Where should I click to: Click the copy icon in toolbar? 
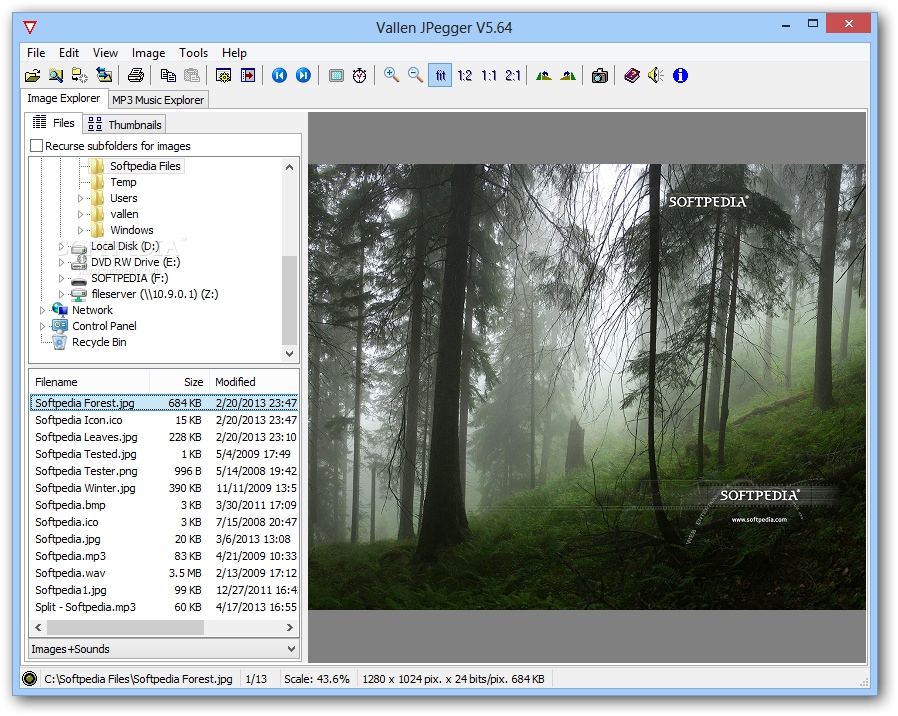168,76
